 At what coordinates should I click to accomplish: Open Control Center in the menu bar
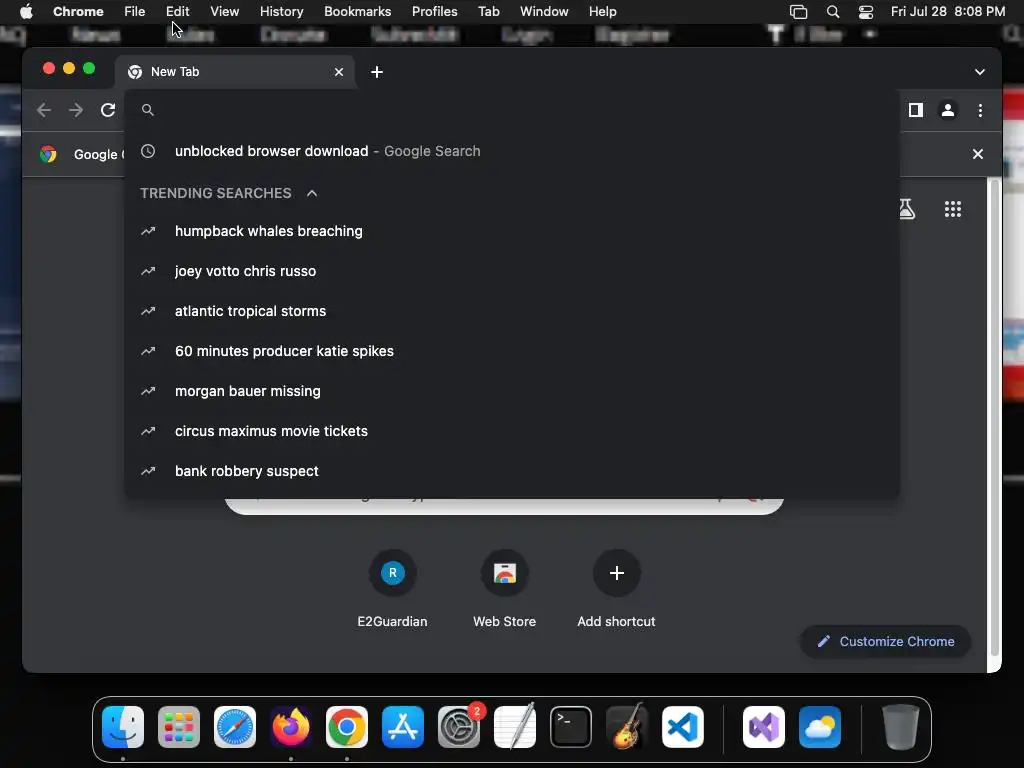[866, 12]
